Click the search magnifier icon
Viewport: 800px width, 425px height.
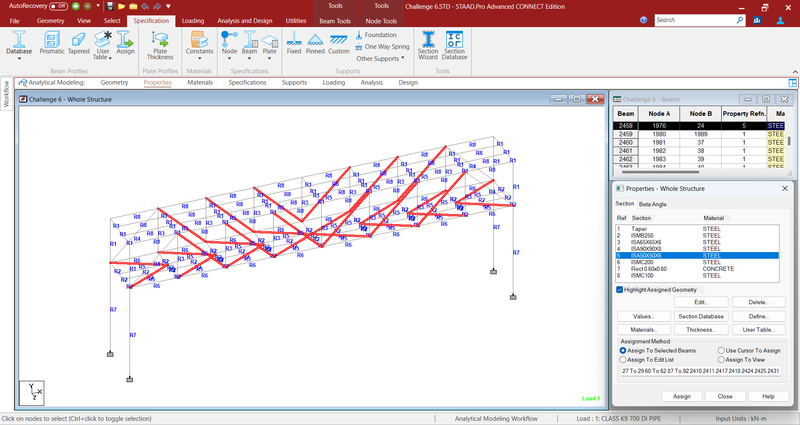pos(740,20)
